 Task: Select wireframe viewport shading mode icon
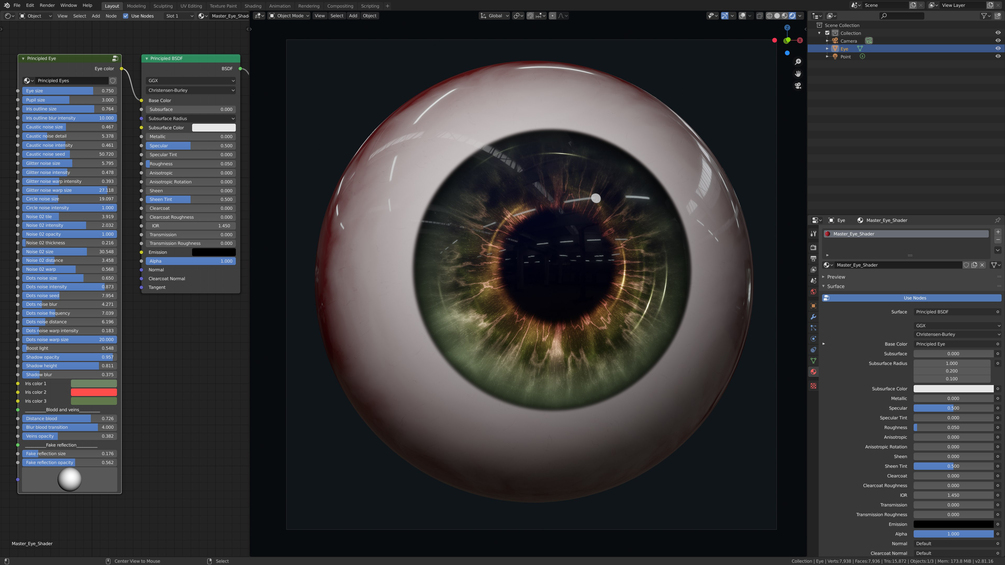[769, 15]
